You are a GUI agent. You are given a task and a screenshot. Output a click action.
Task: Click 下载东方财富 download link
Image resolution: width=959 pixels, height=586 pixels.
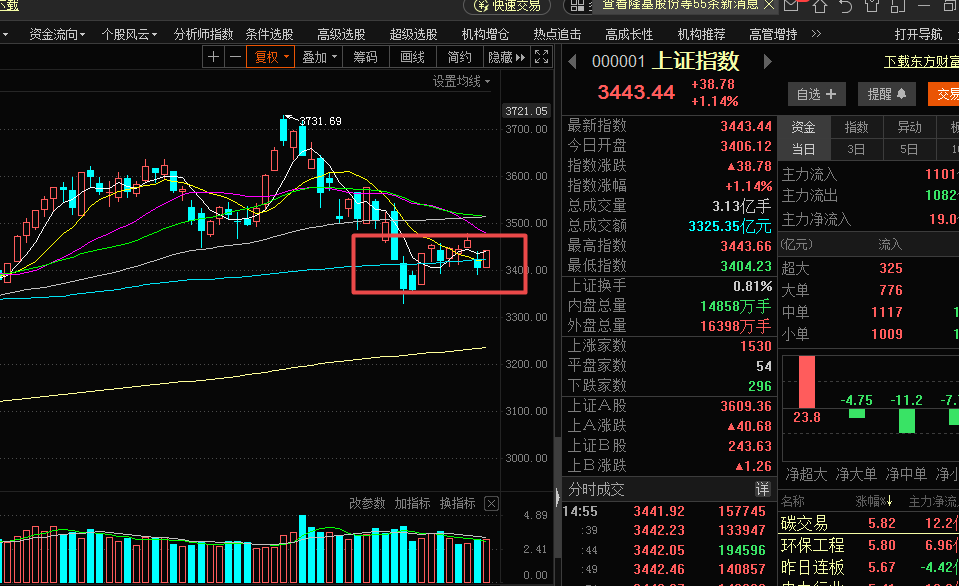click(x=921, y=61)
